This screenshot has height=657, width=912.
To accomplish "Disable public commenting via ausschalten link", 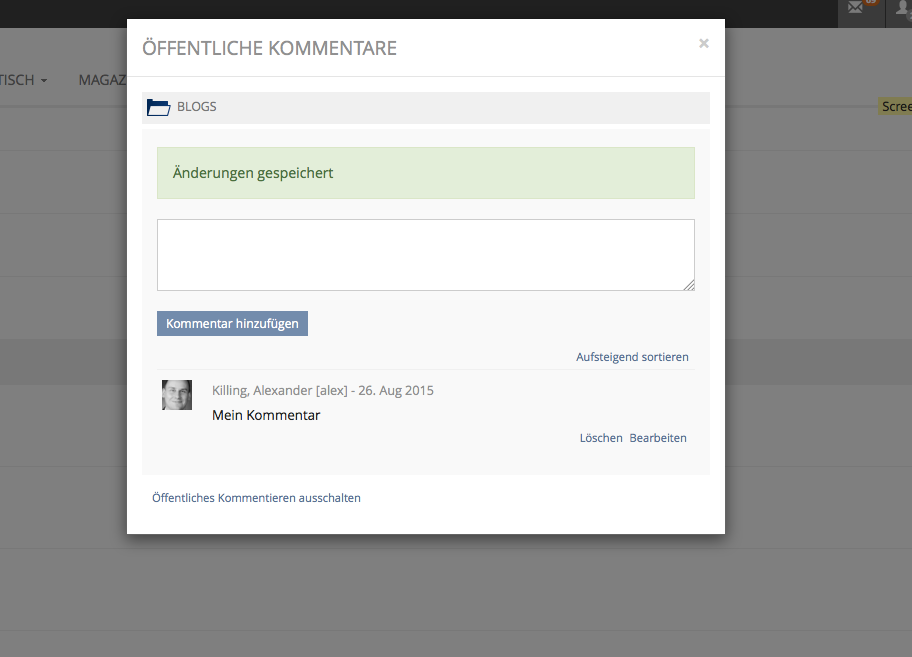I will (x=256, y=498).
